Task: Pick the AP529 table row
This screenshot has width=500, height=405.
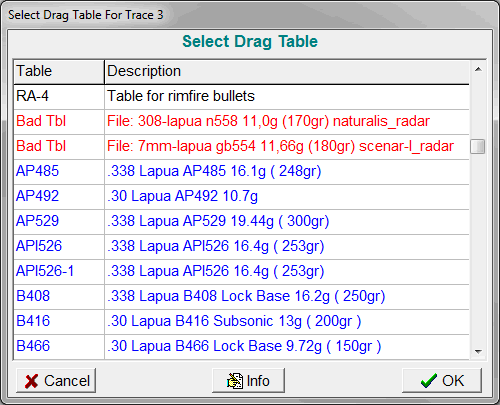Action: (x=241, y=222)
